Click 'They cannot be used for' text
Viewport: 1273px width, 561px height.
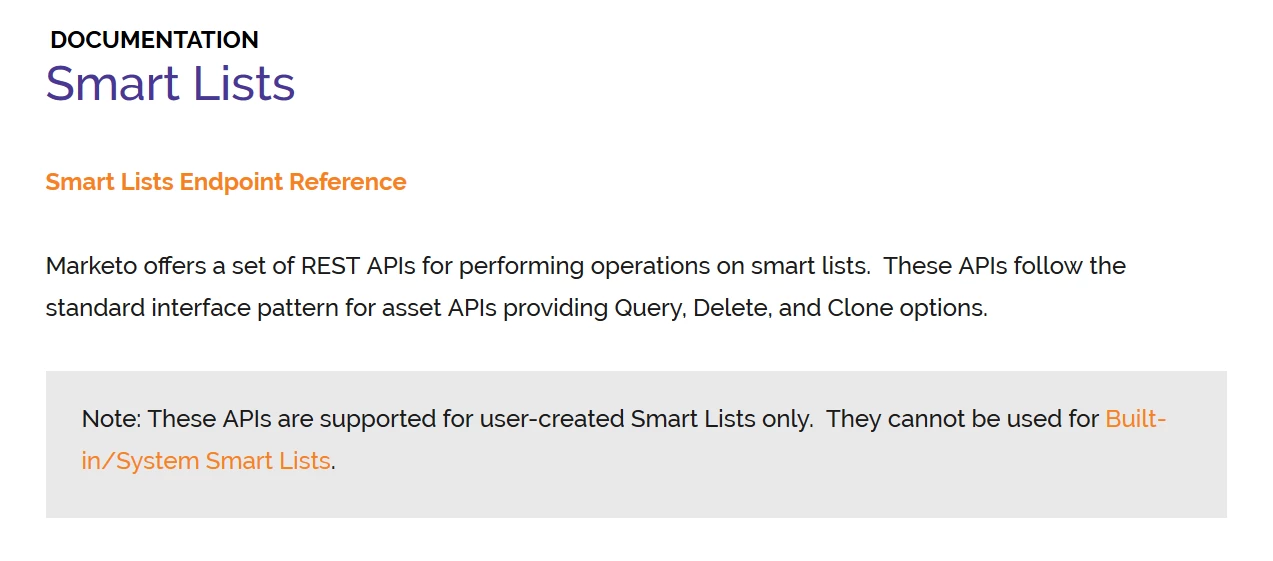tap(963, 419)
